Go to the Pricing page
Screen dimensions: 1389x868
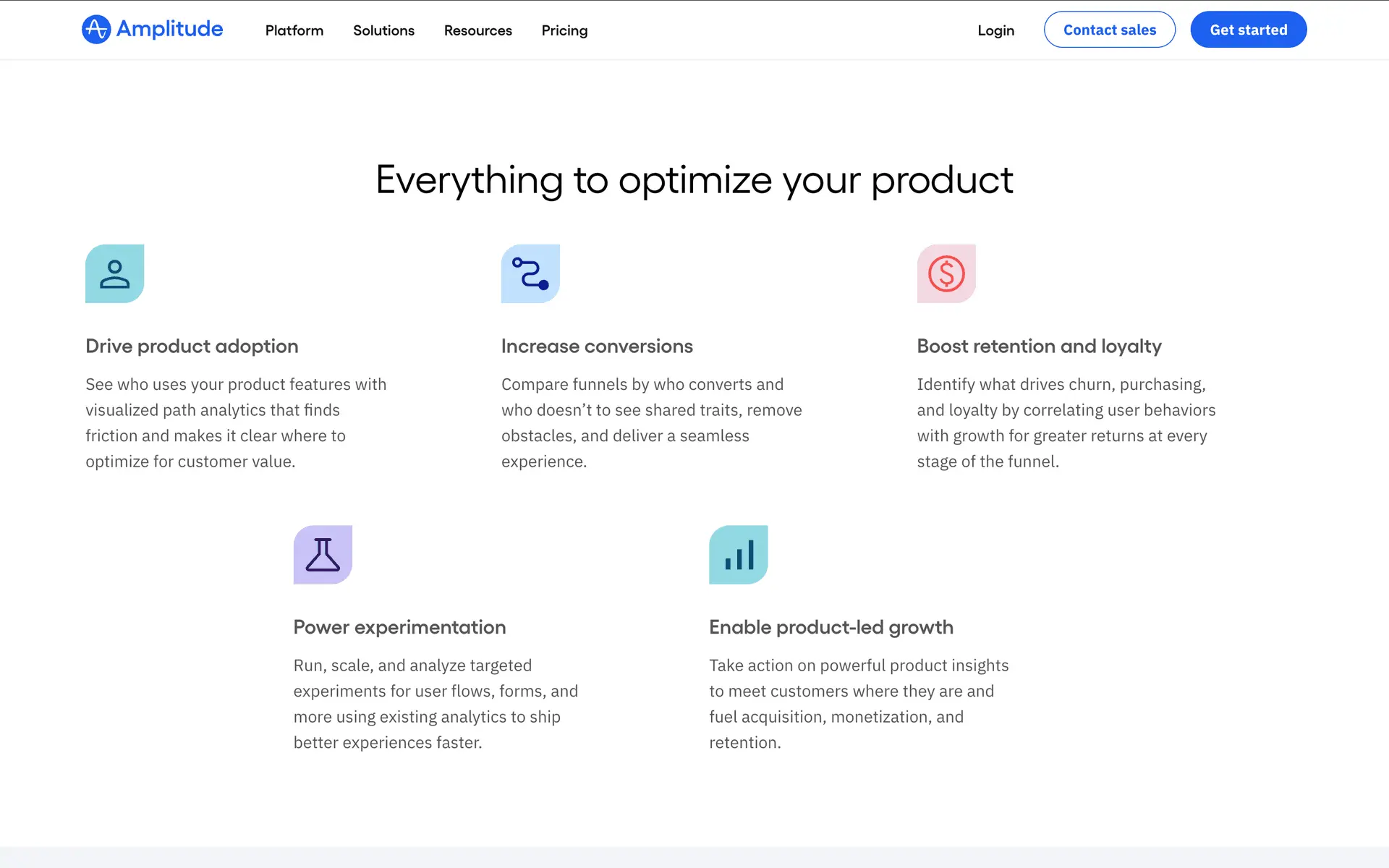point(564,30)
